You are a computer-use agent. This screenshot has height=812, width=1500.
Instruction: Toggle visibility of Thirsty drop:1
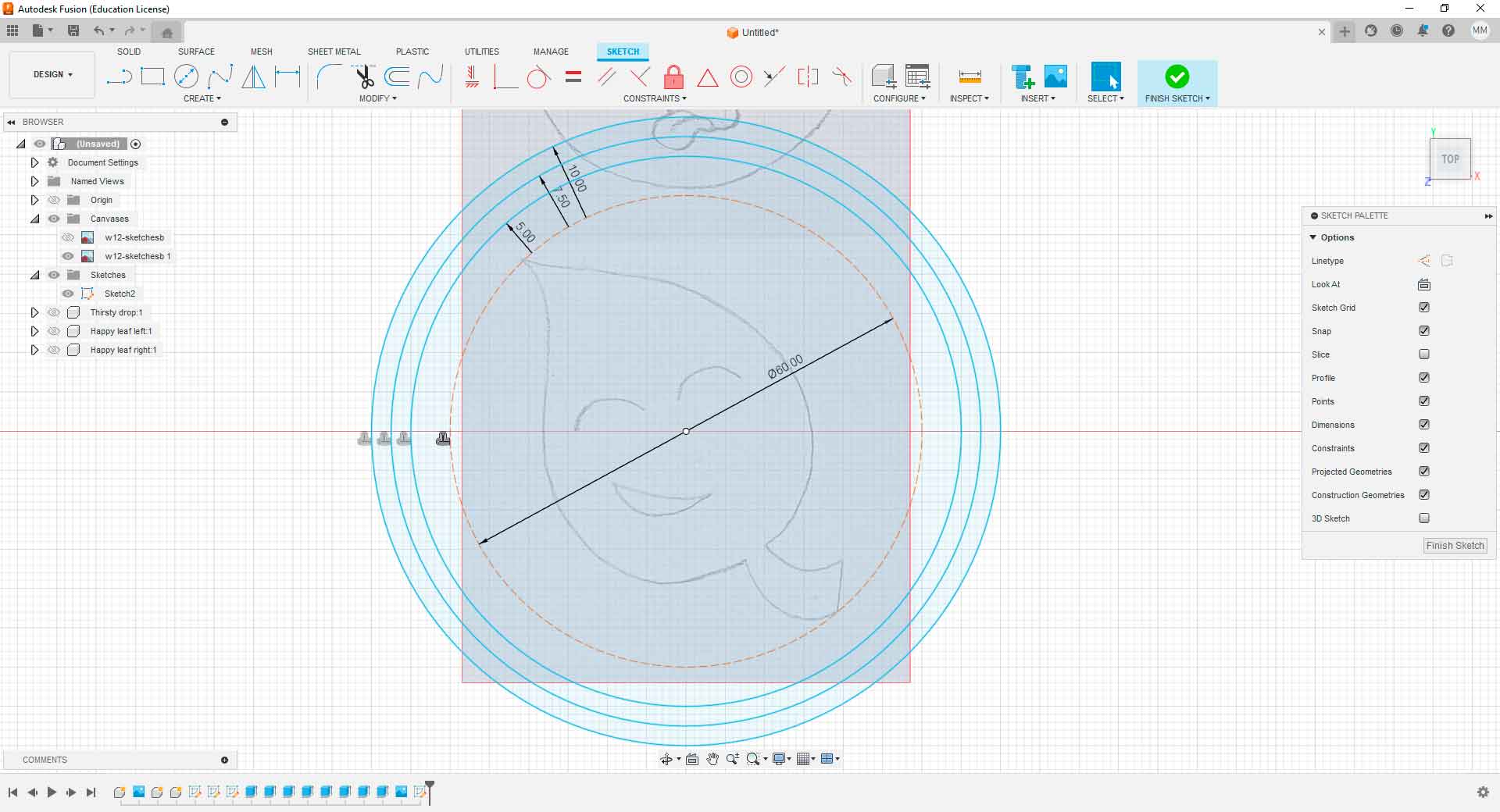pos(54,312)
